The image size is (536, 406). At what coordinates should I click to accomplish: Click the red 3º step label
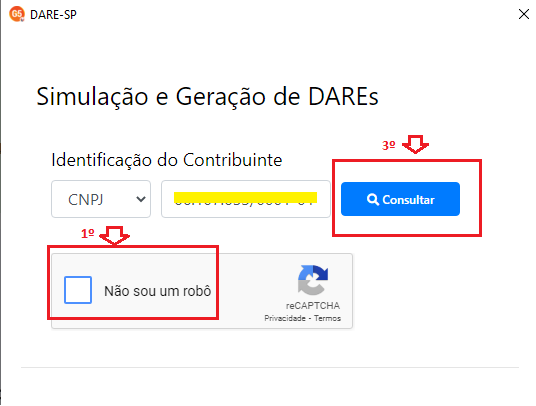[x=389, y=145]
